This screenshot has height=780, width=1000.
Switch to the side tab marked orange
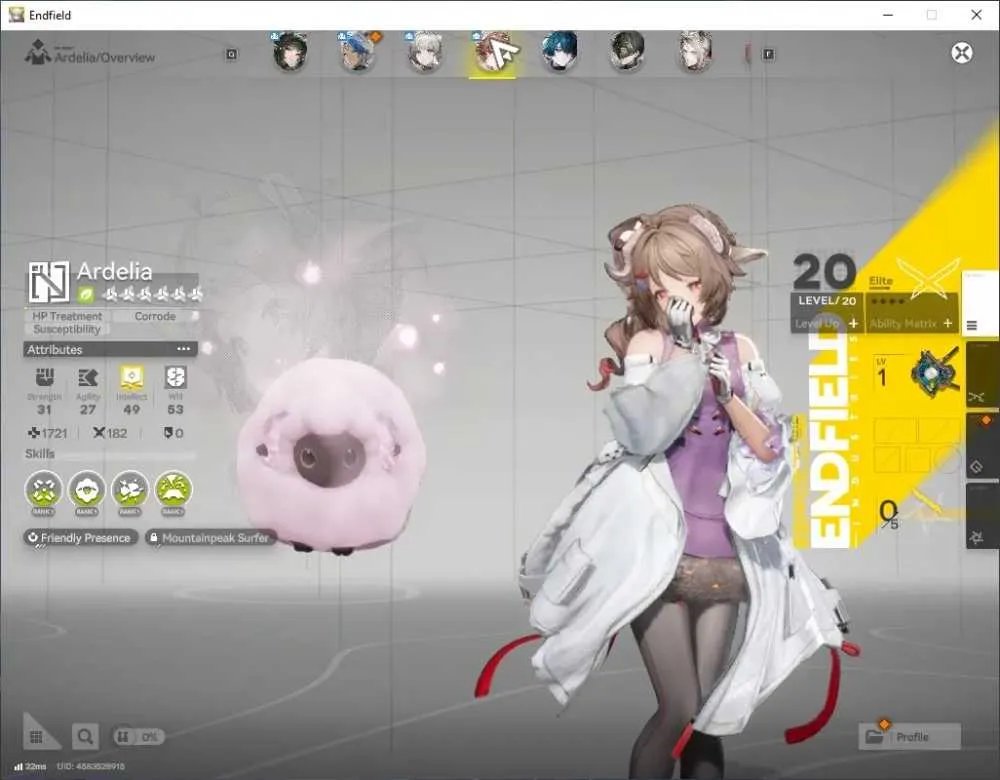point(982,446)
